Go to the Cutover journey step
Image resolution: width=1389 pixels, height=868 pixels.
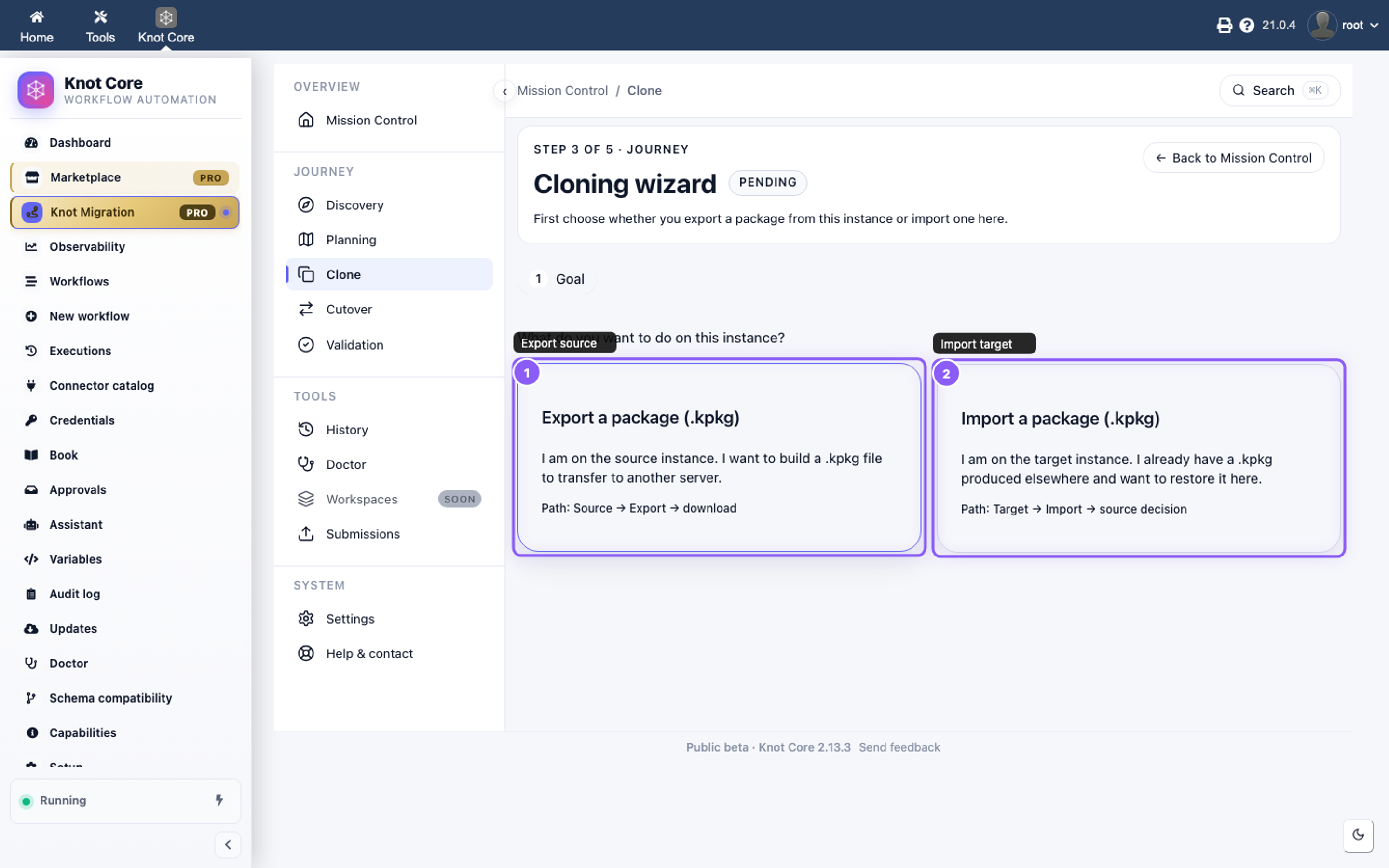click(389, 310)
